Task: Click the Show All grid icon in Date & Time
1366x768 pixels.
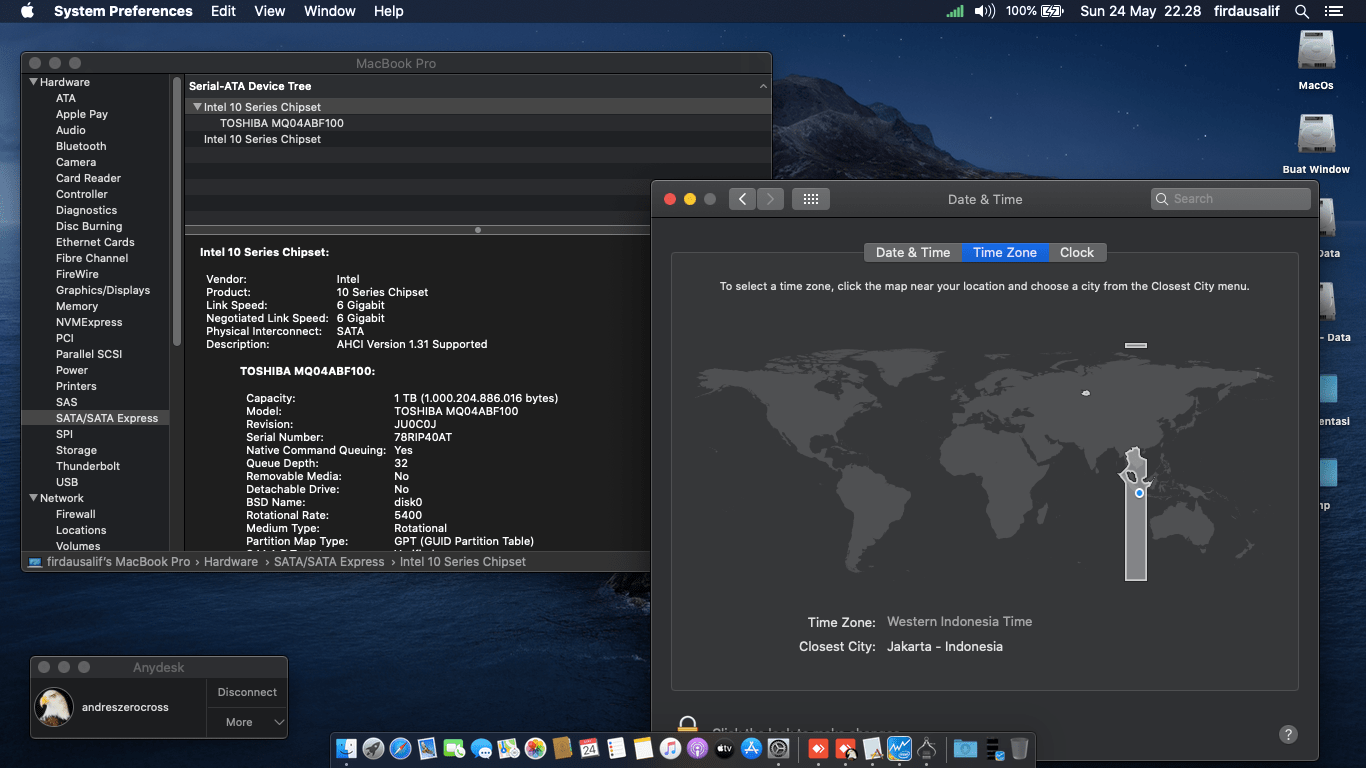Action: [x=811, y=198]
